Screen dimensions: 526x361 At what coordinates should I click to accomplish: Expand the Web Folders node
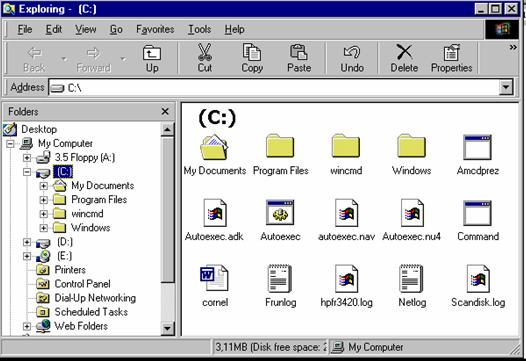[x=27, y=326]
